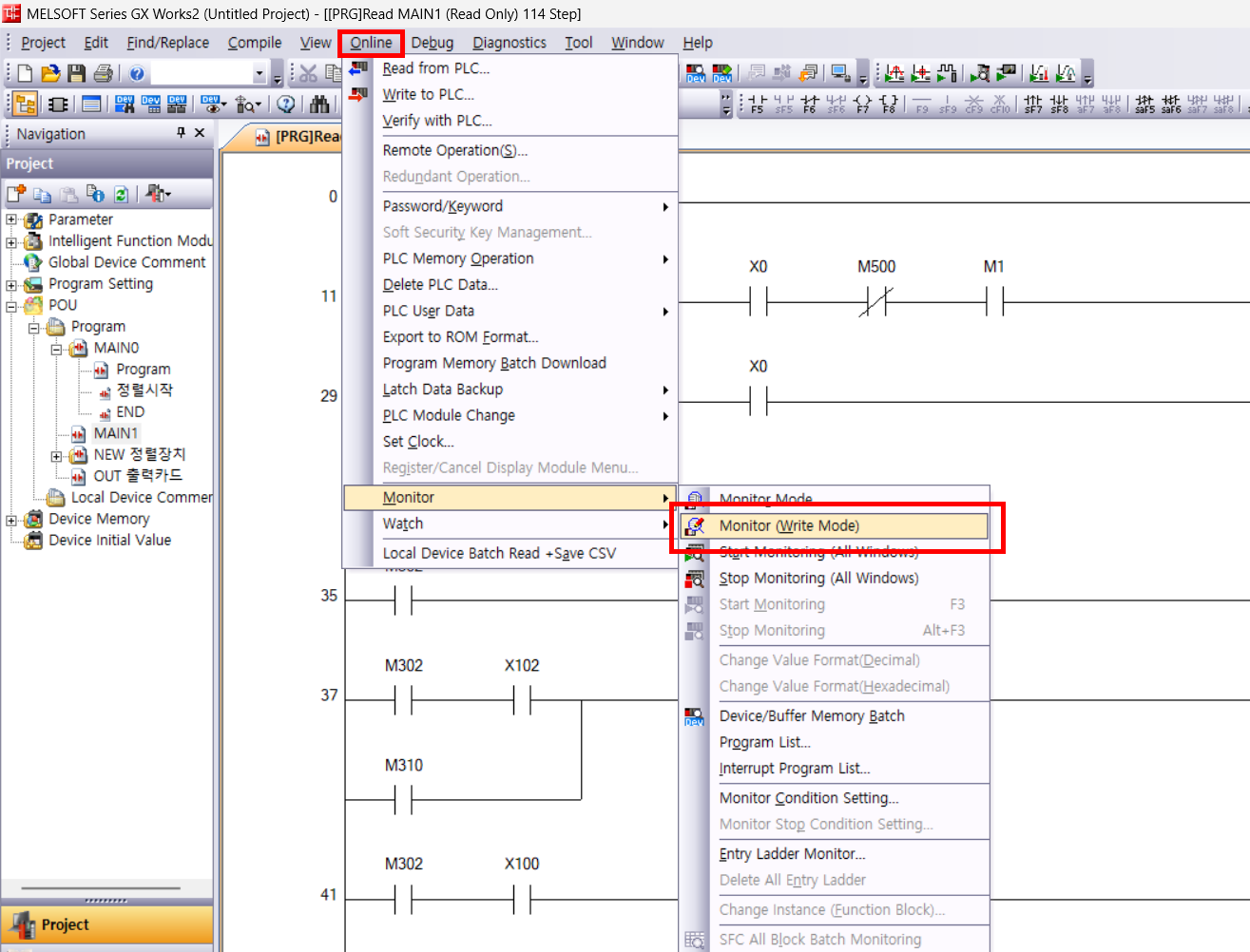Open the device search binoculars icon
The image size is (1250, 952).
[319, 104]
